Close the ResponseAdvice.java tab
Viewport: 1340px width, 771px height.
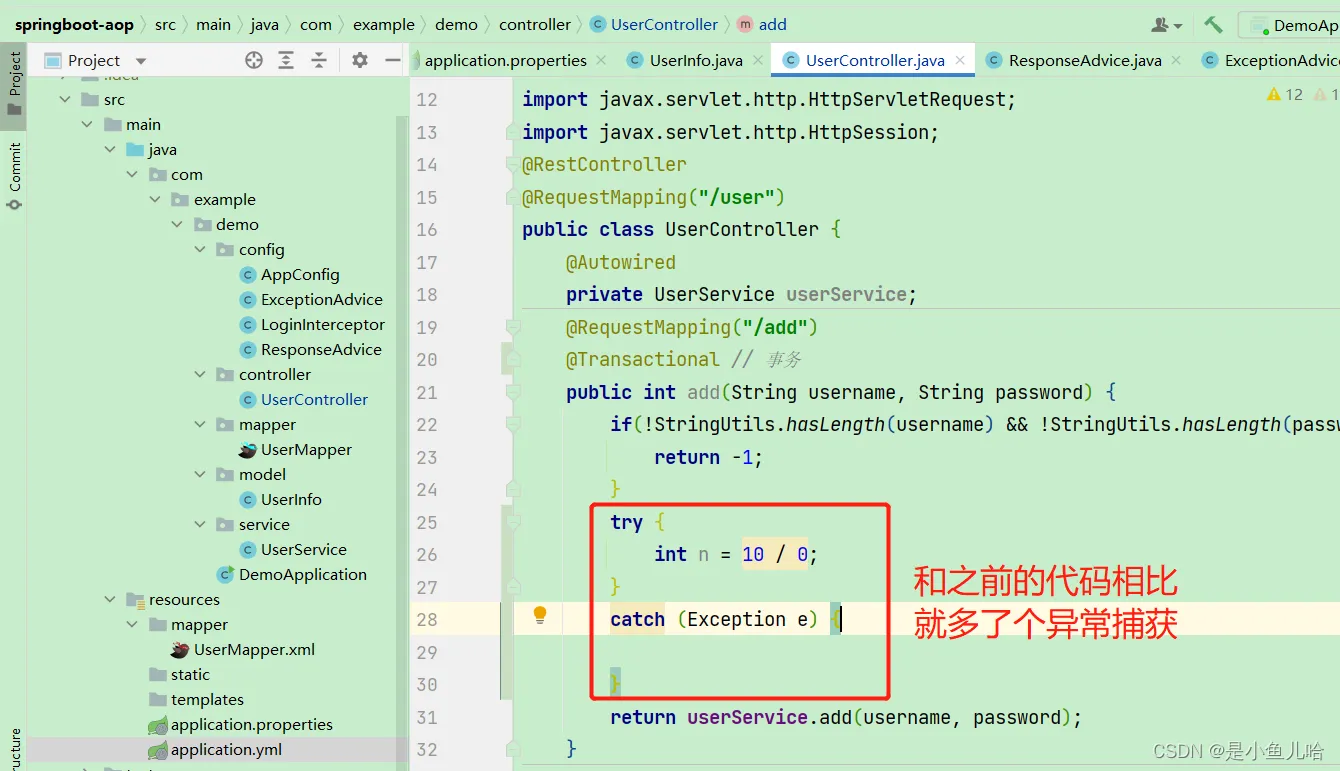pyautogui.click(x=1177, y=60)
